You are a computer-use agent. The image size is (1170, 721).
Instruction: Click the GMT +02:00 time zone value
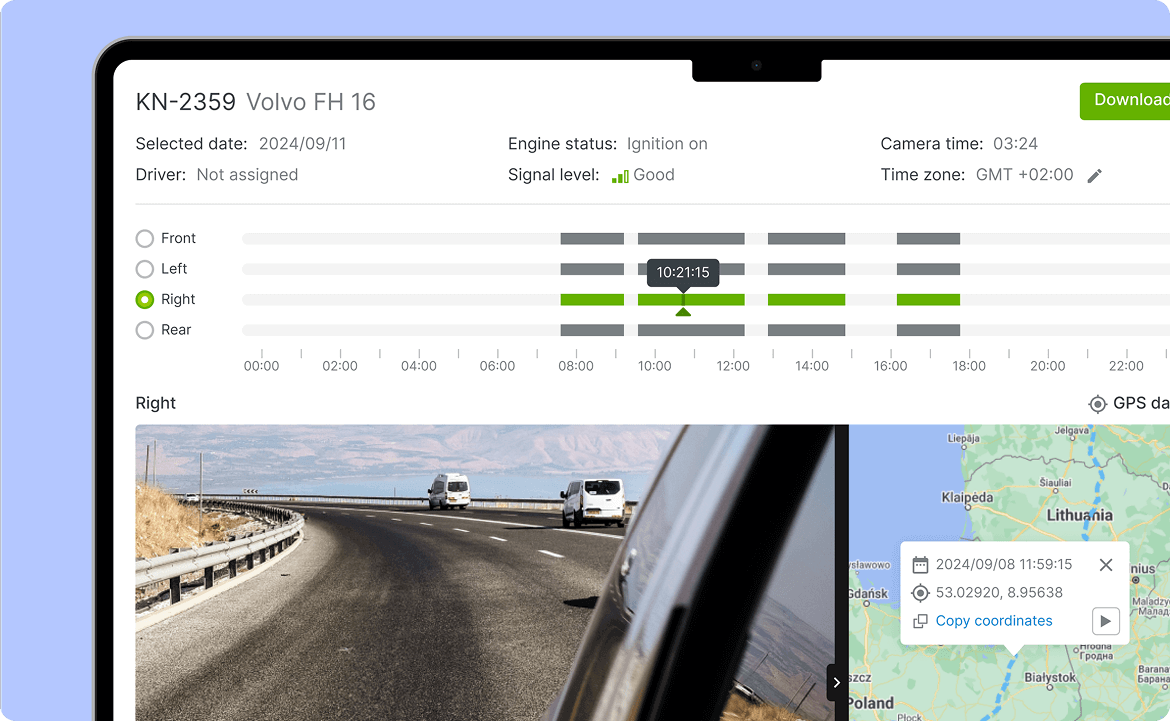coord(1024,175)
